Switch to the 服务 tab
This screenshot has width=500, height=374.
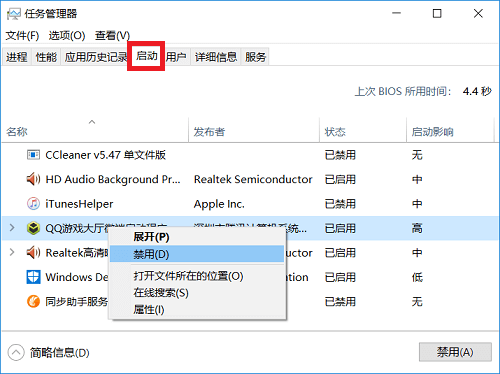tap(255, 57)
